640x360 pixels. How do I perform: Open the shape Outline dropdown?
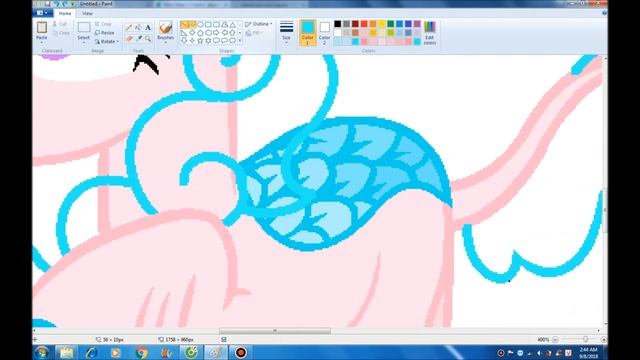pos(258,24)
